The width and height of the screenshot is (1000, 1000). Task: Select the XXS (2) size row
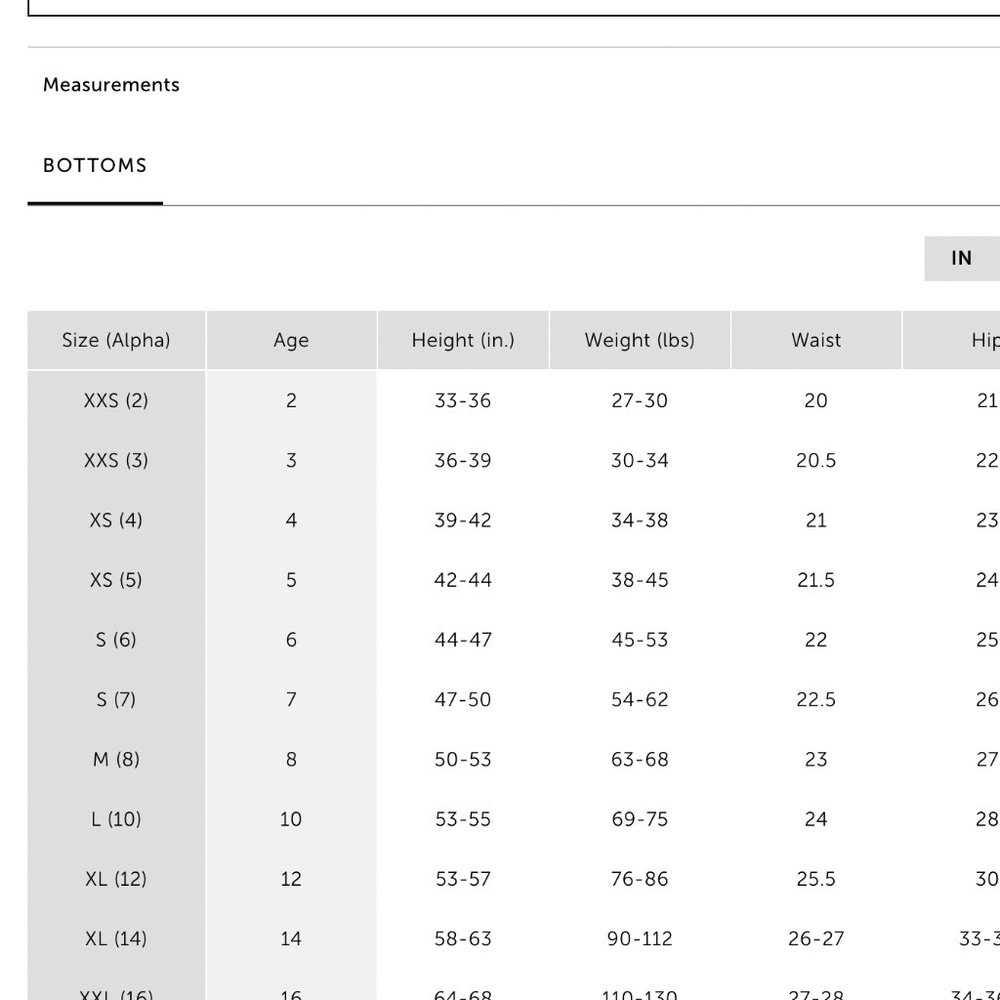(514, 401)
